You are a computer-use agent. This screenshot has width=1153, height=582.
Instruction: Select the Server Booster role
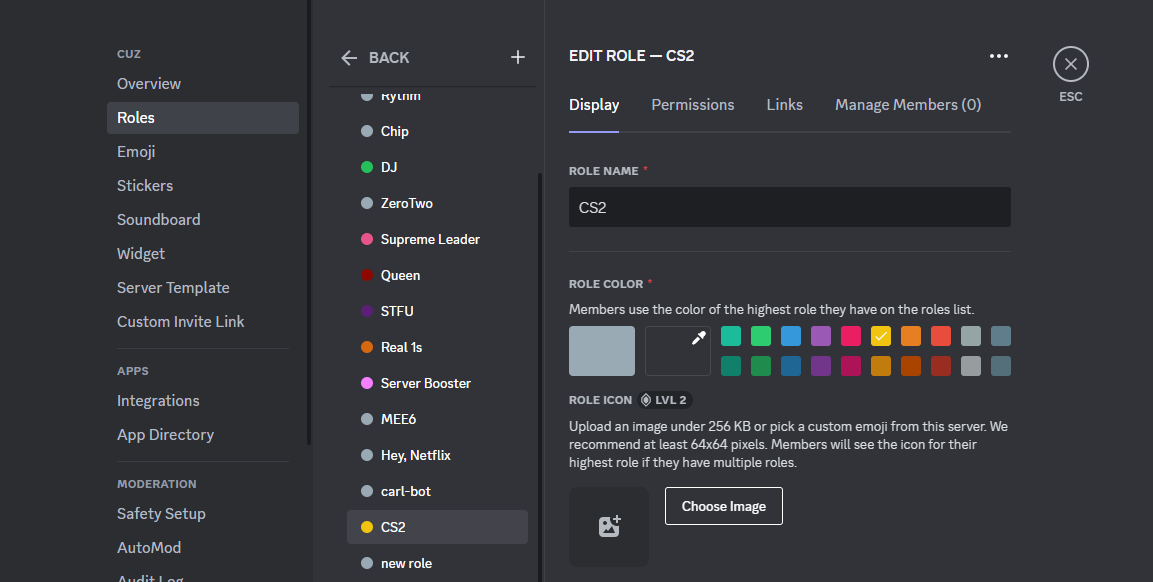426,384
